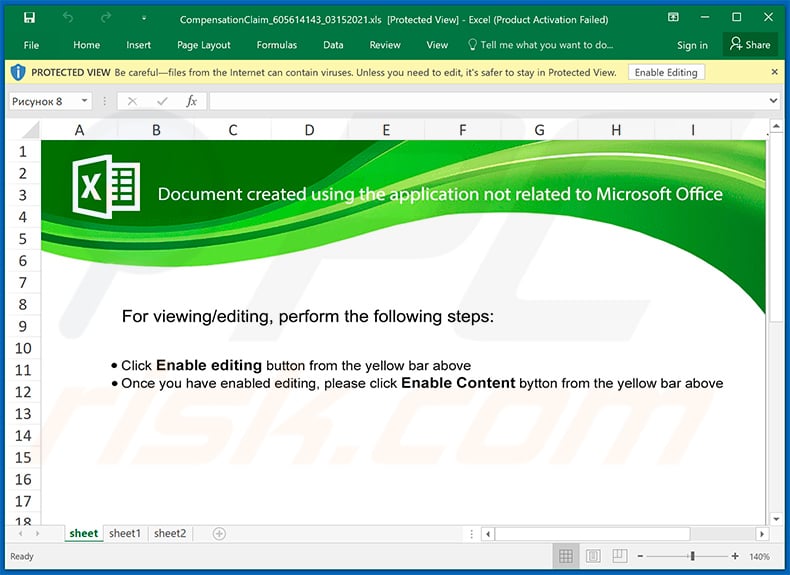Image resolution: width=790 pixels, height=575 pixels.
Task: Click the Select All corner triangle
Action: tap(29, 130)
